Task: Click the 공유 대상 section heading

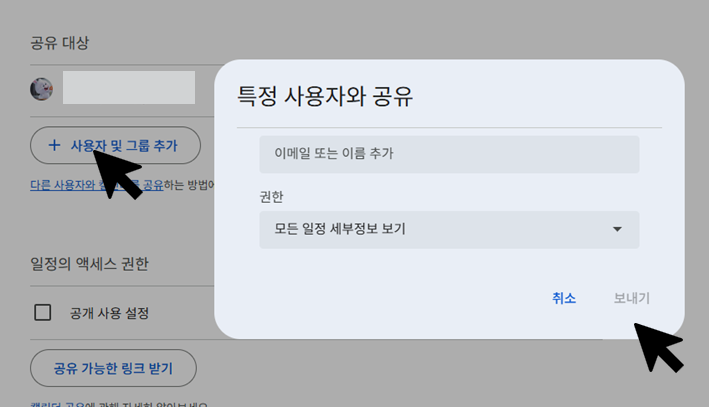Action: (x=60, y=43)
